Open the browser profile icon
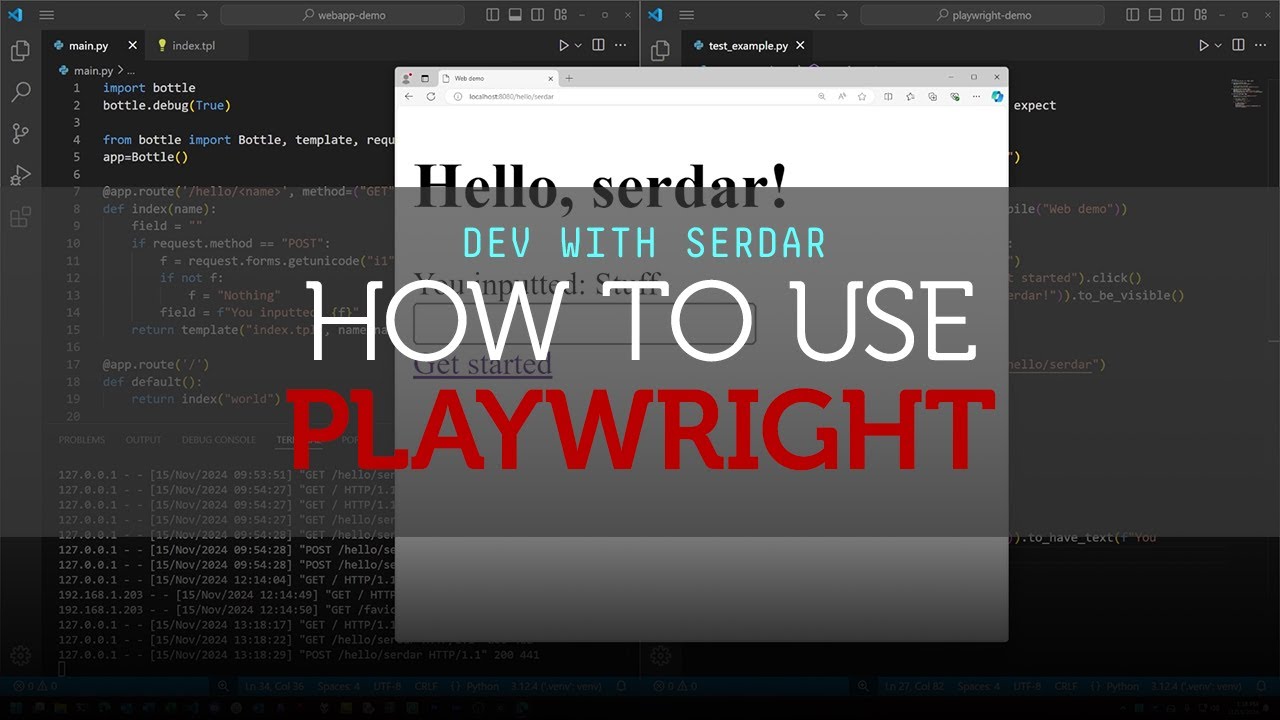The width and height of the screenshot is (1280, 720). click(x=407, y=78)
